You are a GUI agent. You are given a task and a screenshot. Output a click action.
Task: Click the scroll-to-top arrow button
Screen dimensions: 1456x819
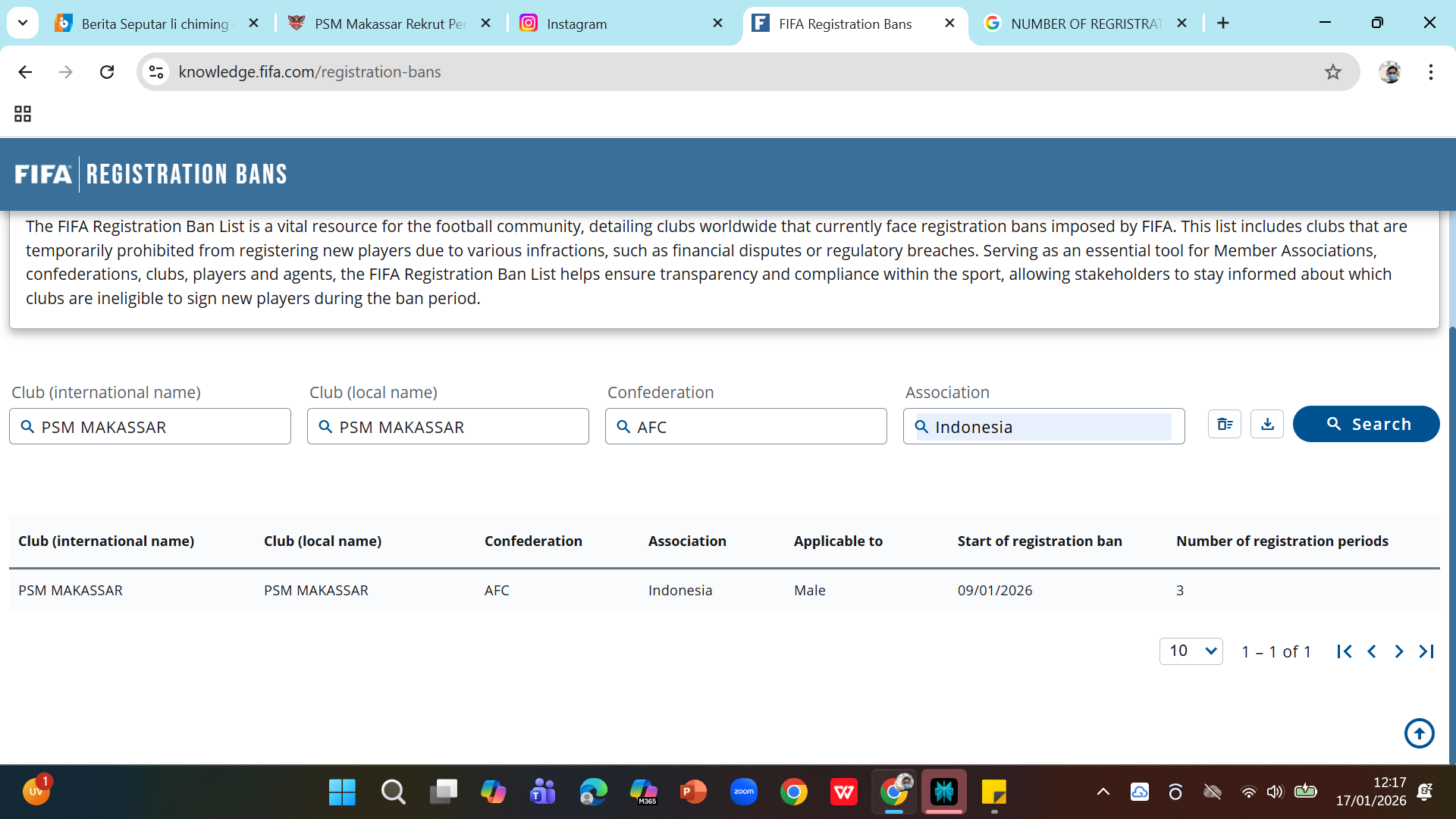[1420, 733]
